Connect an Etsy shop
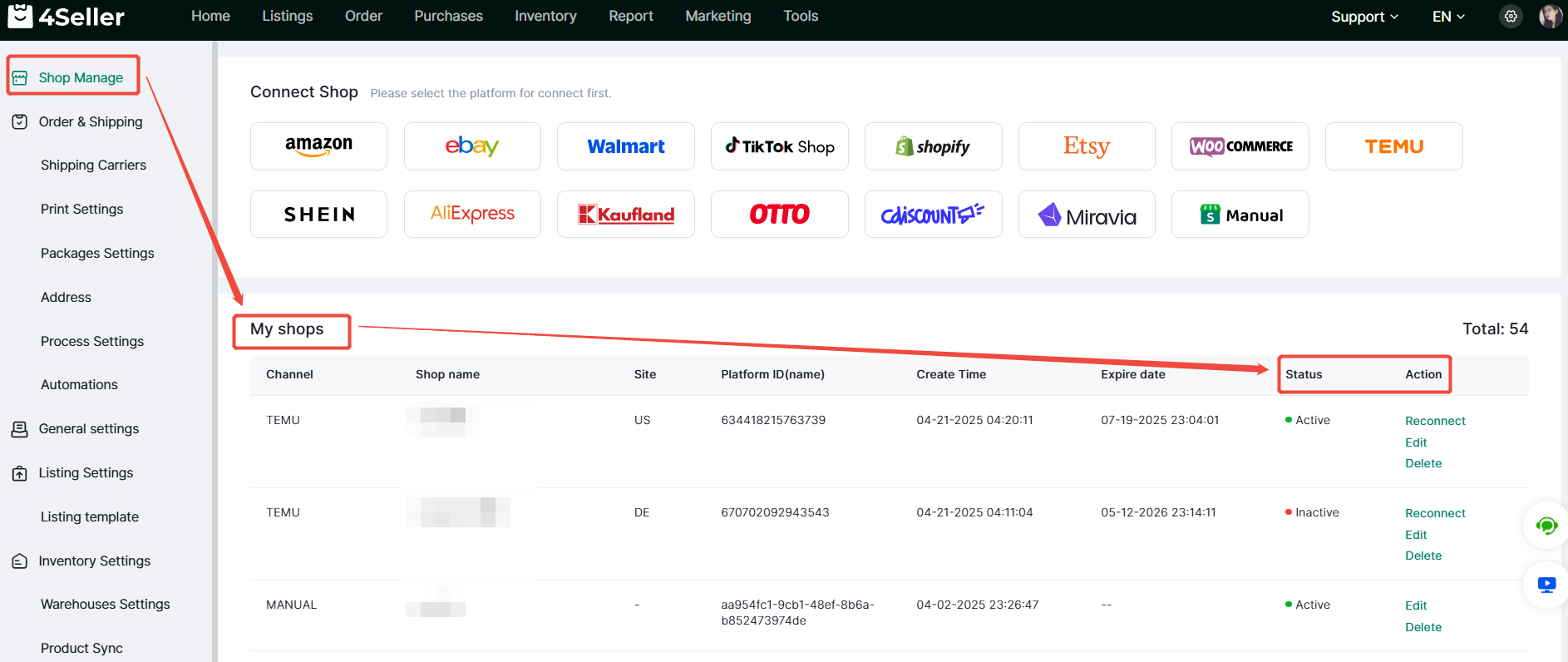Screen dimensions: 1568x662 click(x=1087, y=146)
